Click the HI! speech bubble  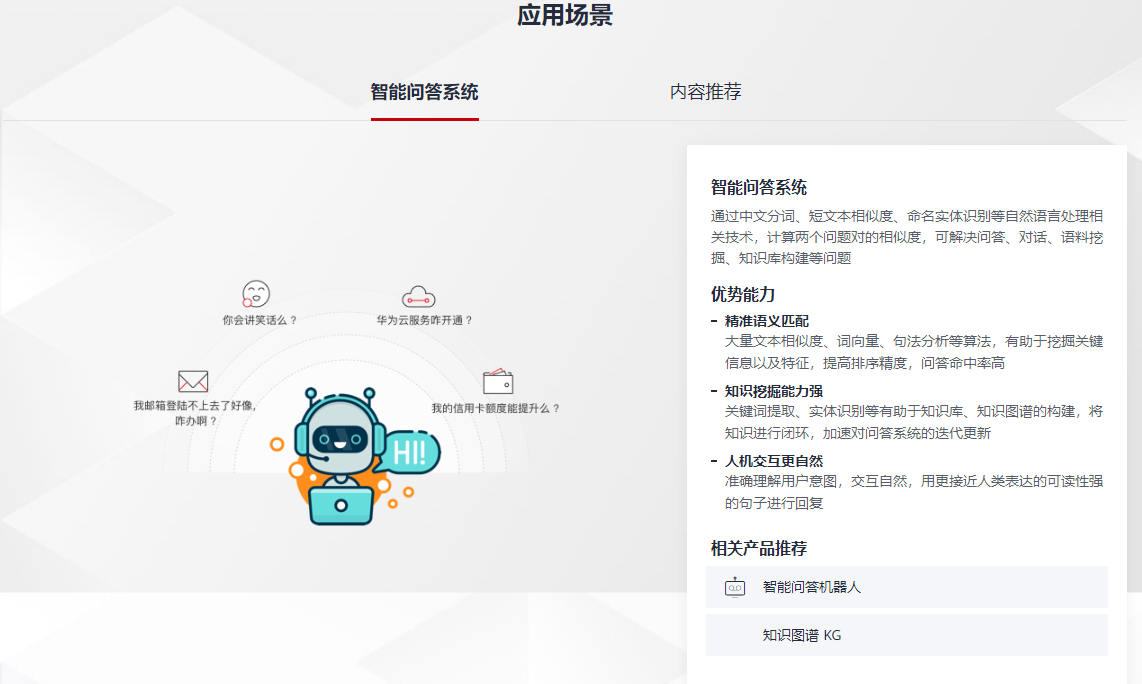(410, 452)
